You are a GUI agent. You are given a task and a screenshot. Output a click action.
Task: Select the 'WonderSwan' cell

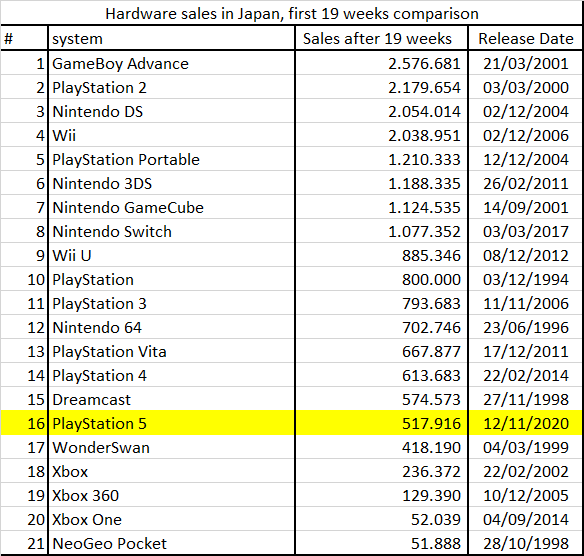click(x=101, y=448)
